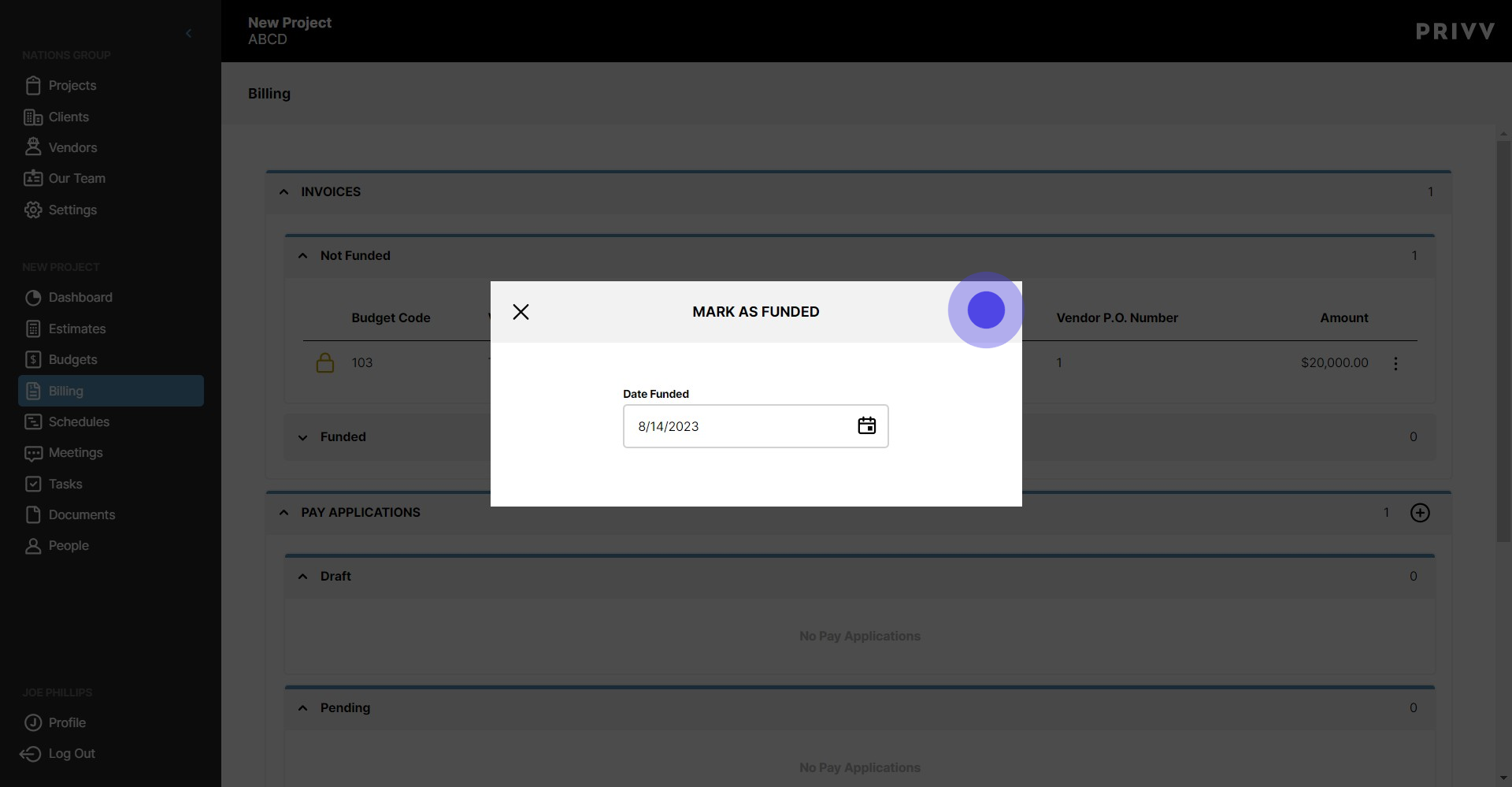Image resolution: width=1512 pixels, height=787 pixels.
Task: Click the lock icon on invoice 103
Action: pos(325,362)
